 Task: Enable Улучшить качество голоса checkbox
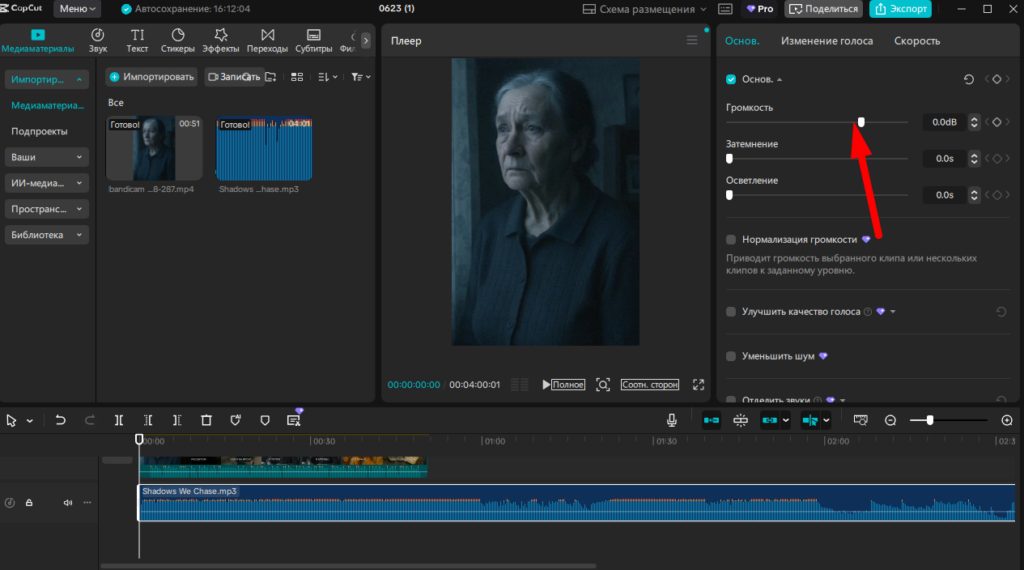(731, 311)
